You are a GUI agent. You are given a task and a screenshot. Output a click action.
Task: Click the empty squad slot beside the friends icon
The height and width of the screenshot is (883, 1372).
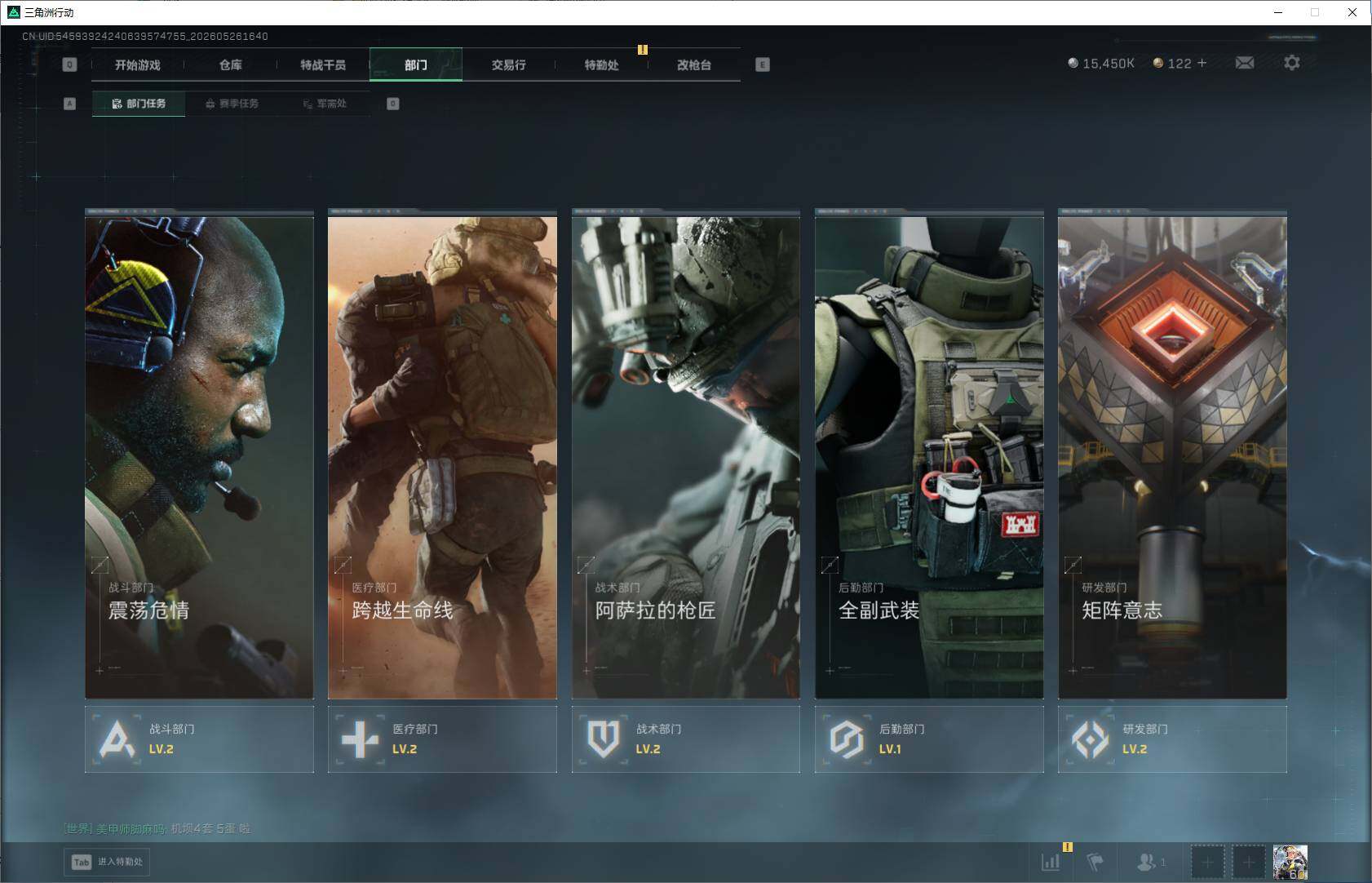pyautogui.click(x=1207, y=862)
